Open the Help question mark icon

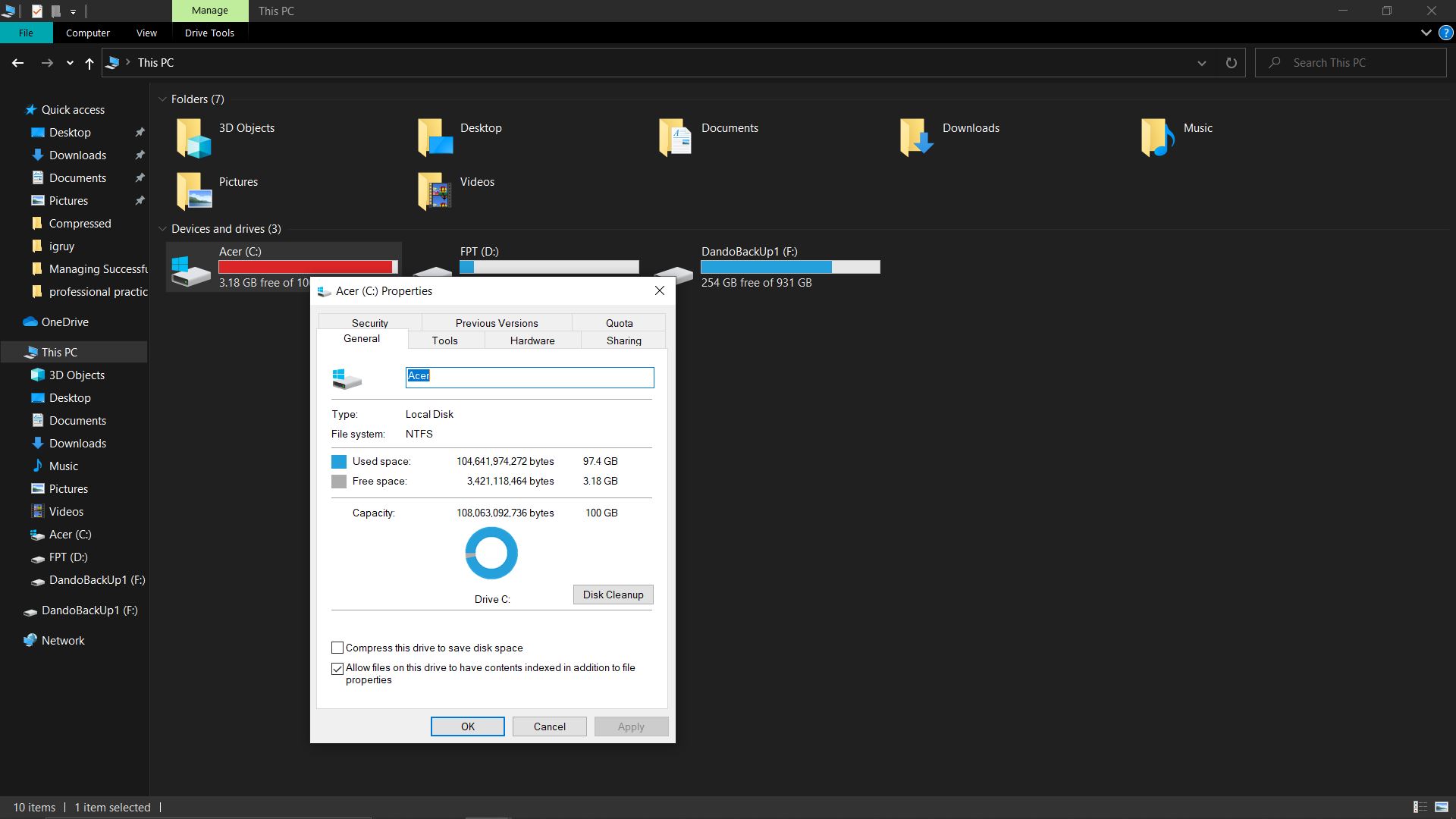point(1445,33)
